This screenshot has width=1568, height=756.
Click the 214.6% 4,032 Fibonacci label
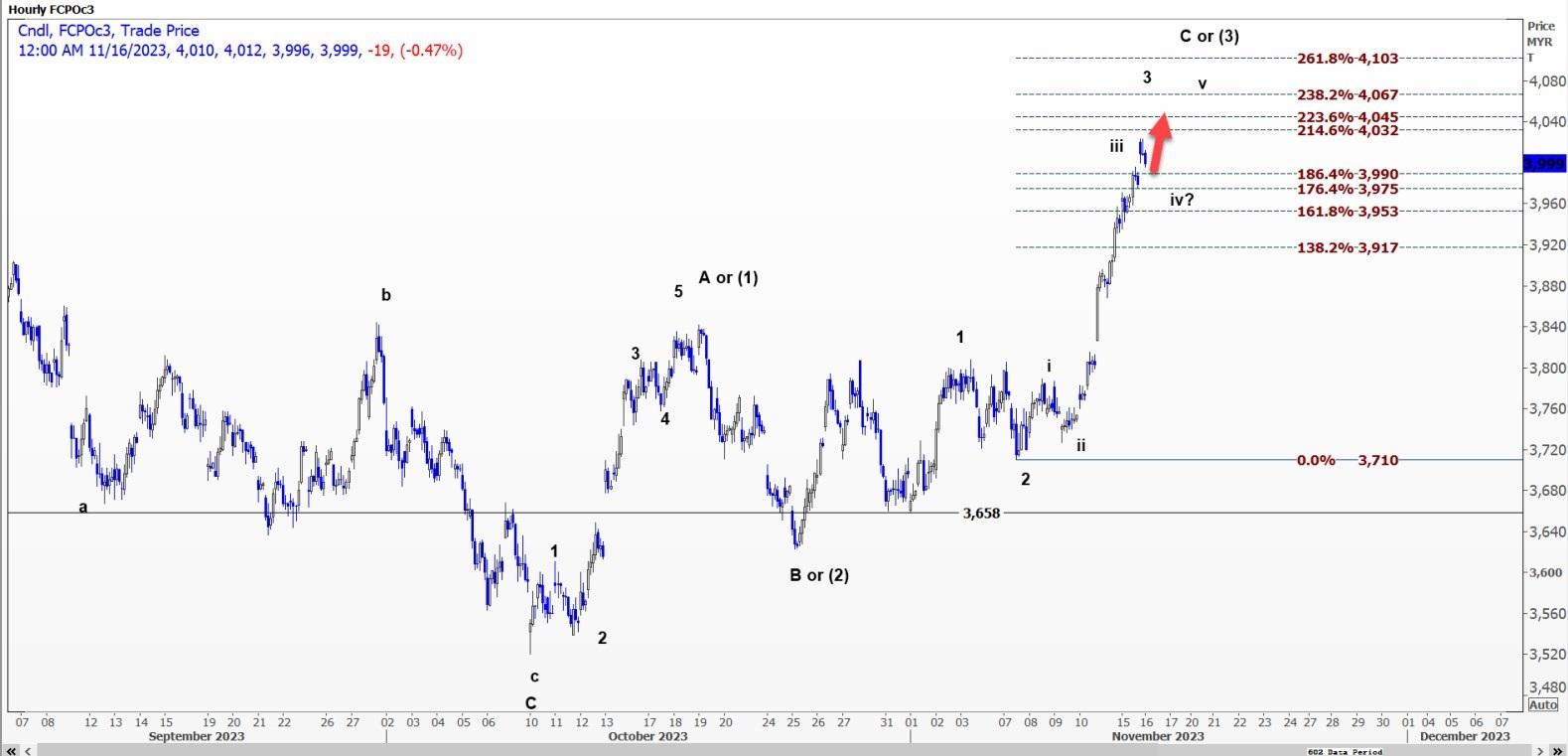(1348, 130)
